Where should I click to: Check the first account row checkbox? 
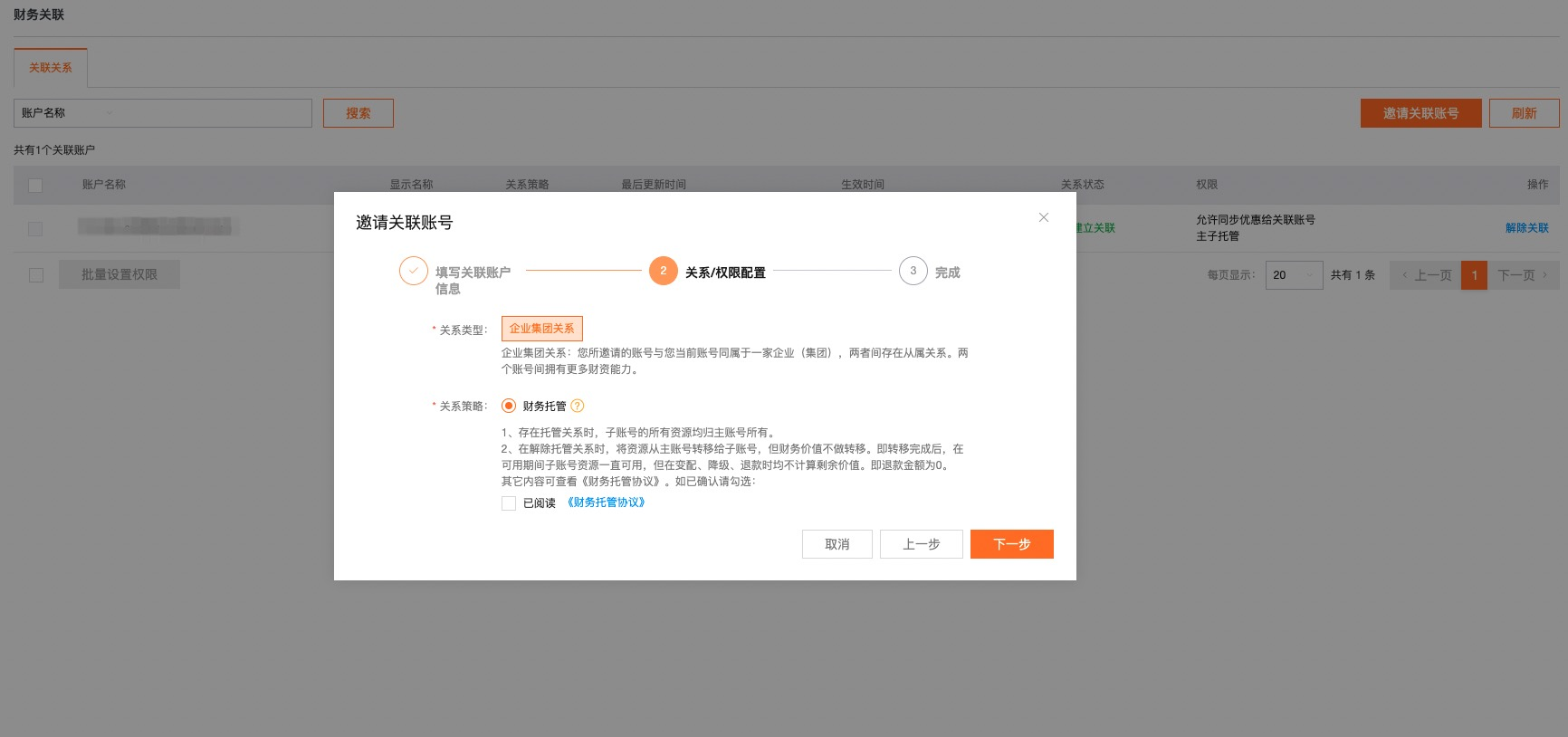[x=35, y=229]
